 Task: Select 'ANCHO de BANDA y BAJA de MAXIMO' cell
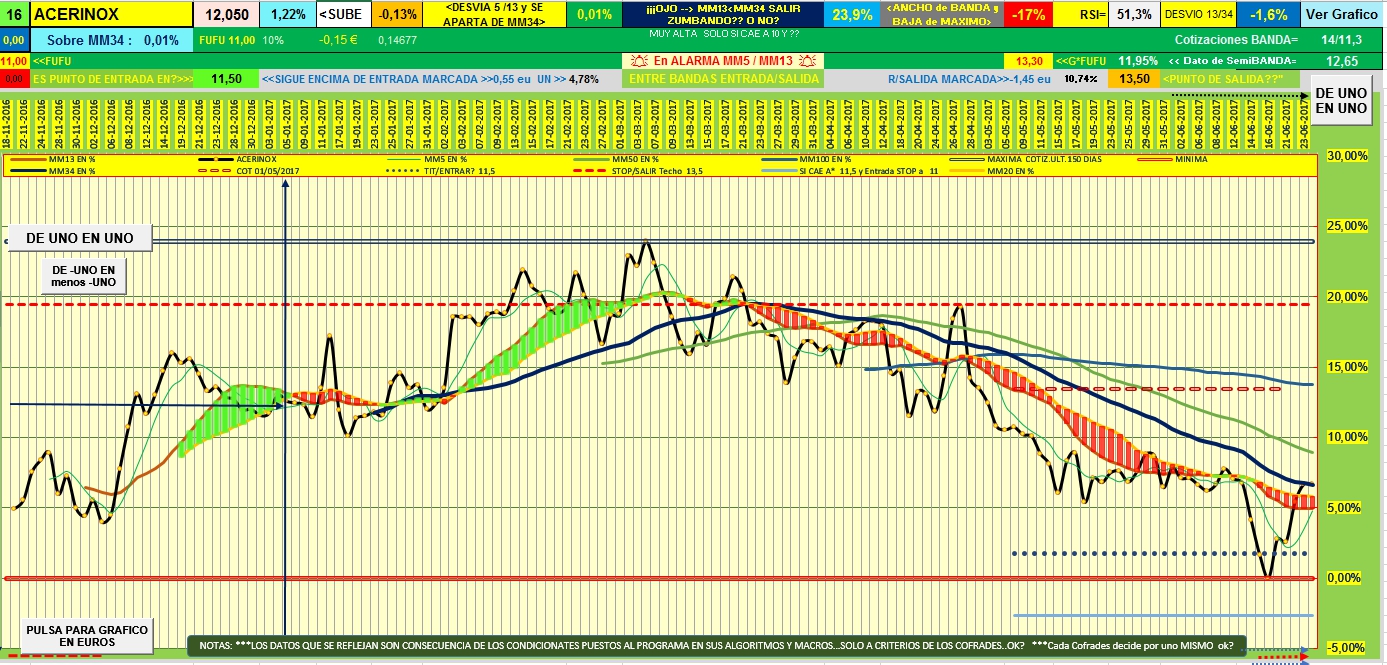[x=941, y=15]
